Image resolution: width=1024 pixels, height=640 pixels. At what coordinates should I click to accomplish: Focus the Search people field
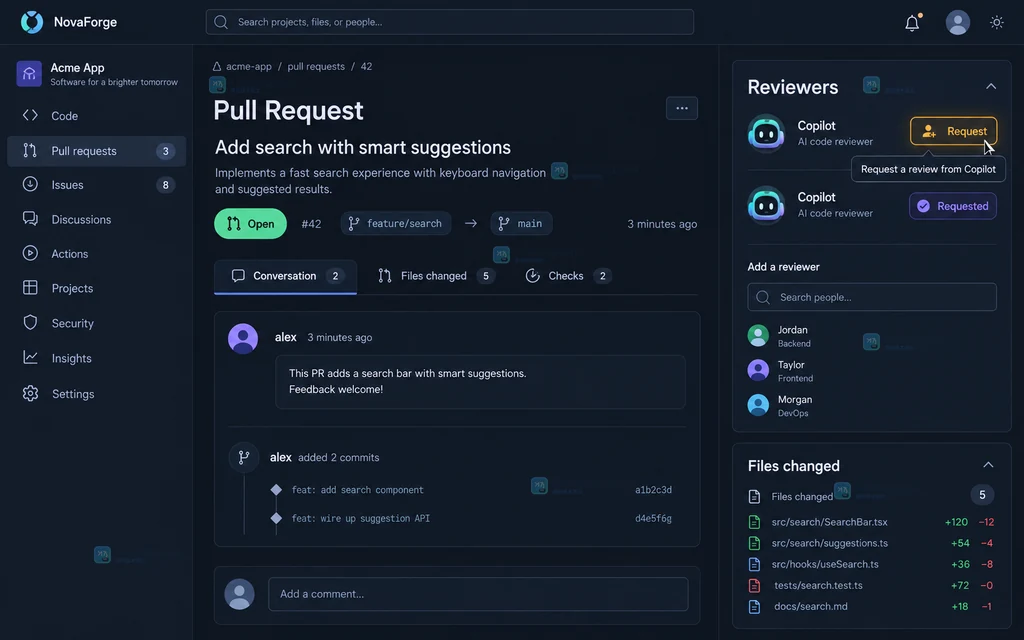point(872,297)
